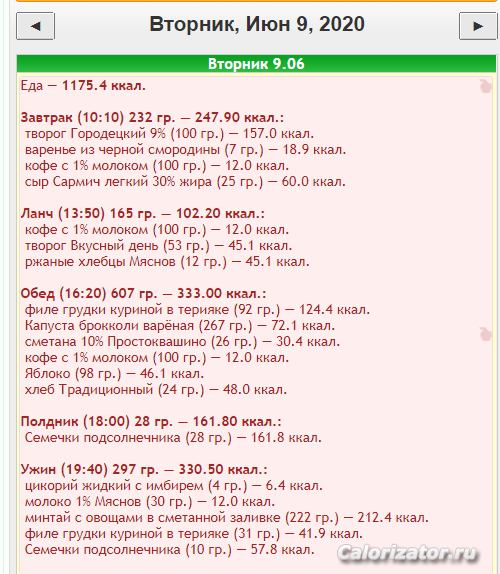
Task: Go to next day with right arrow
Action: click(x=478, y=26)
